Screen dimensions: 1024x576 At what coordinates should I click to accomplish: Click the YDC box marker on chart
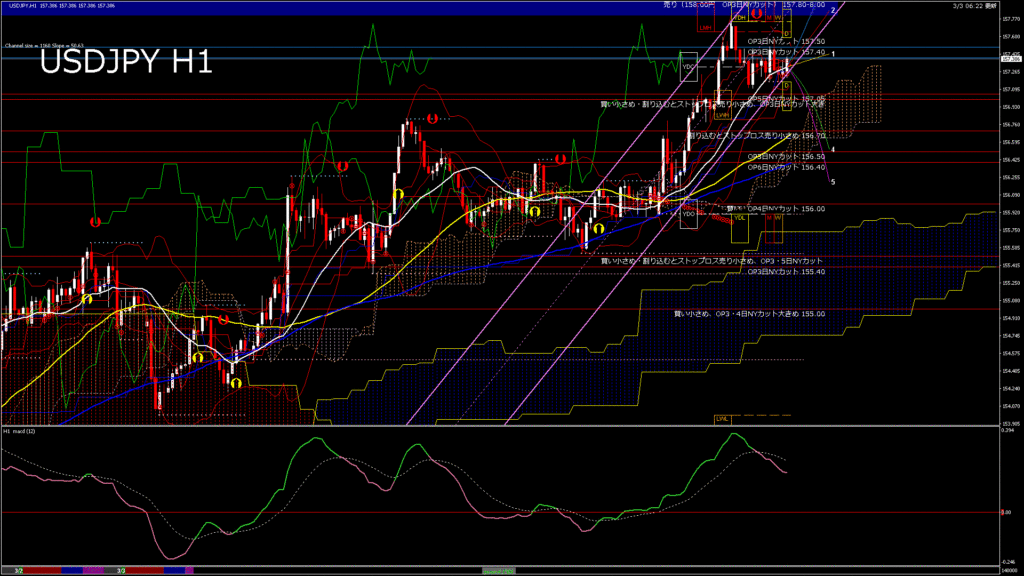coord(688,70)
